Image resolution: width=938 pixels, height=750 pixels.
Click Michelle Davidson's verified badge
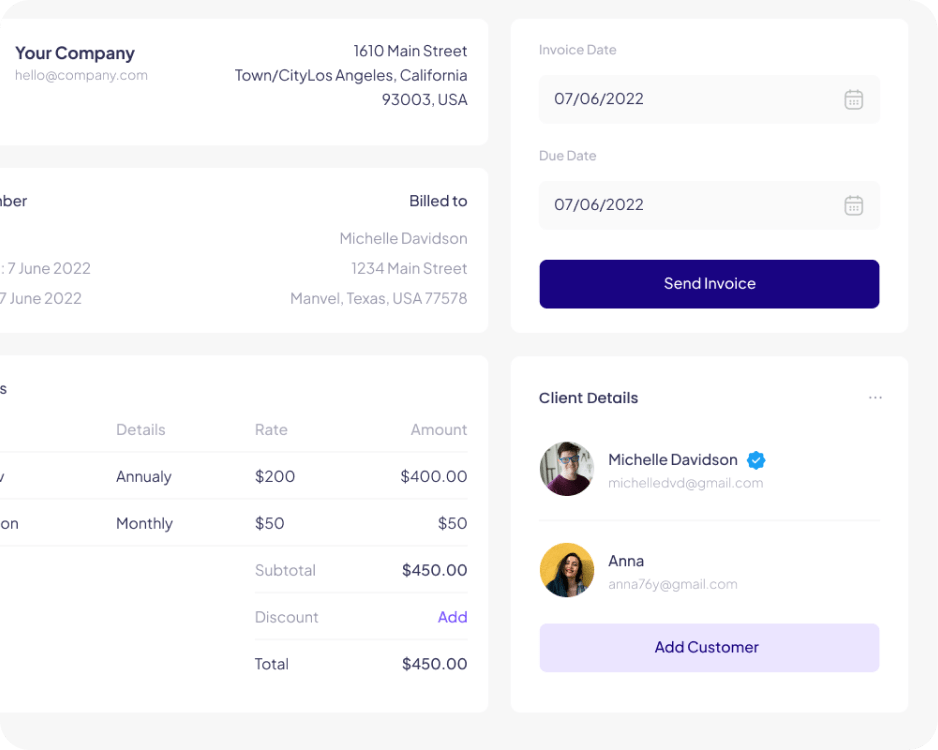(756, 460)
